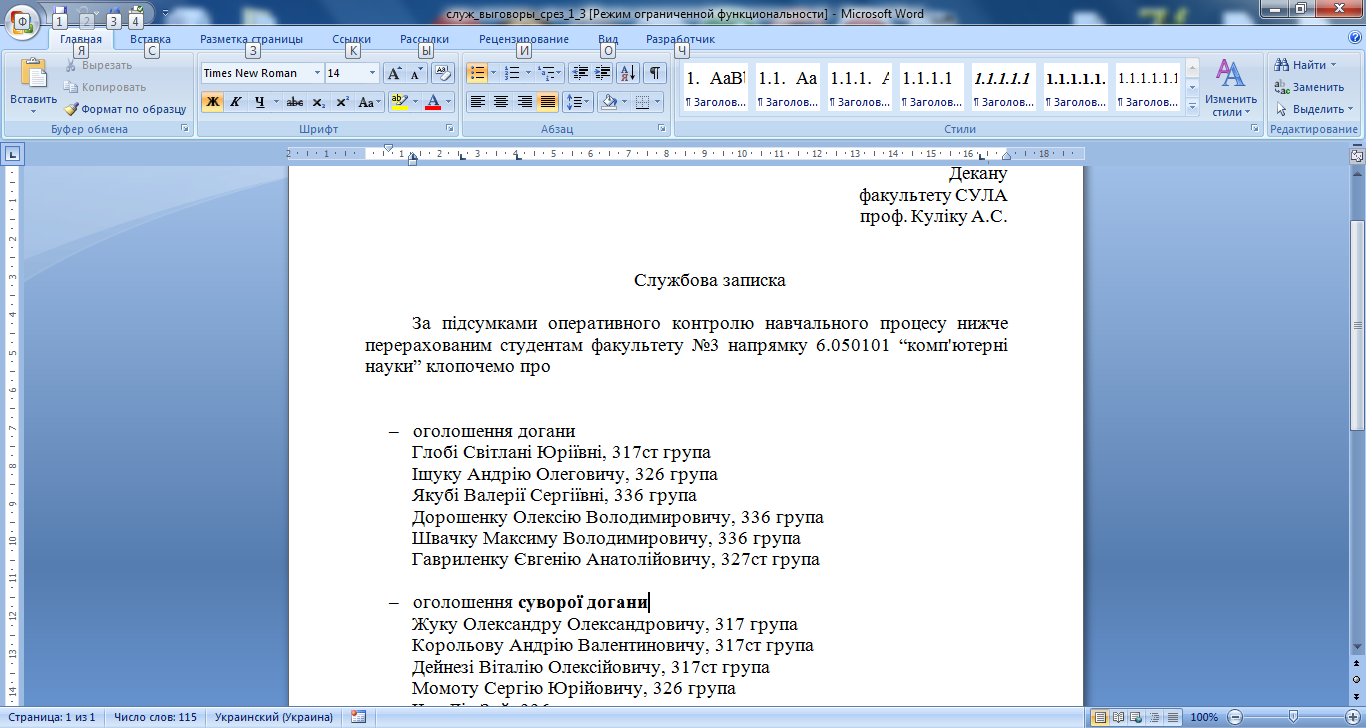Open the Change Case (Aa) dropdown

(x=370, y=102)
